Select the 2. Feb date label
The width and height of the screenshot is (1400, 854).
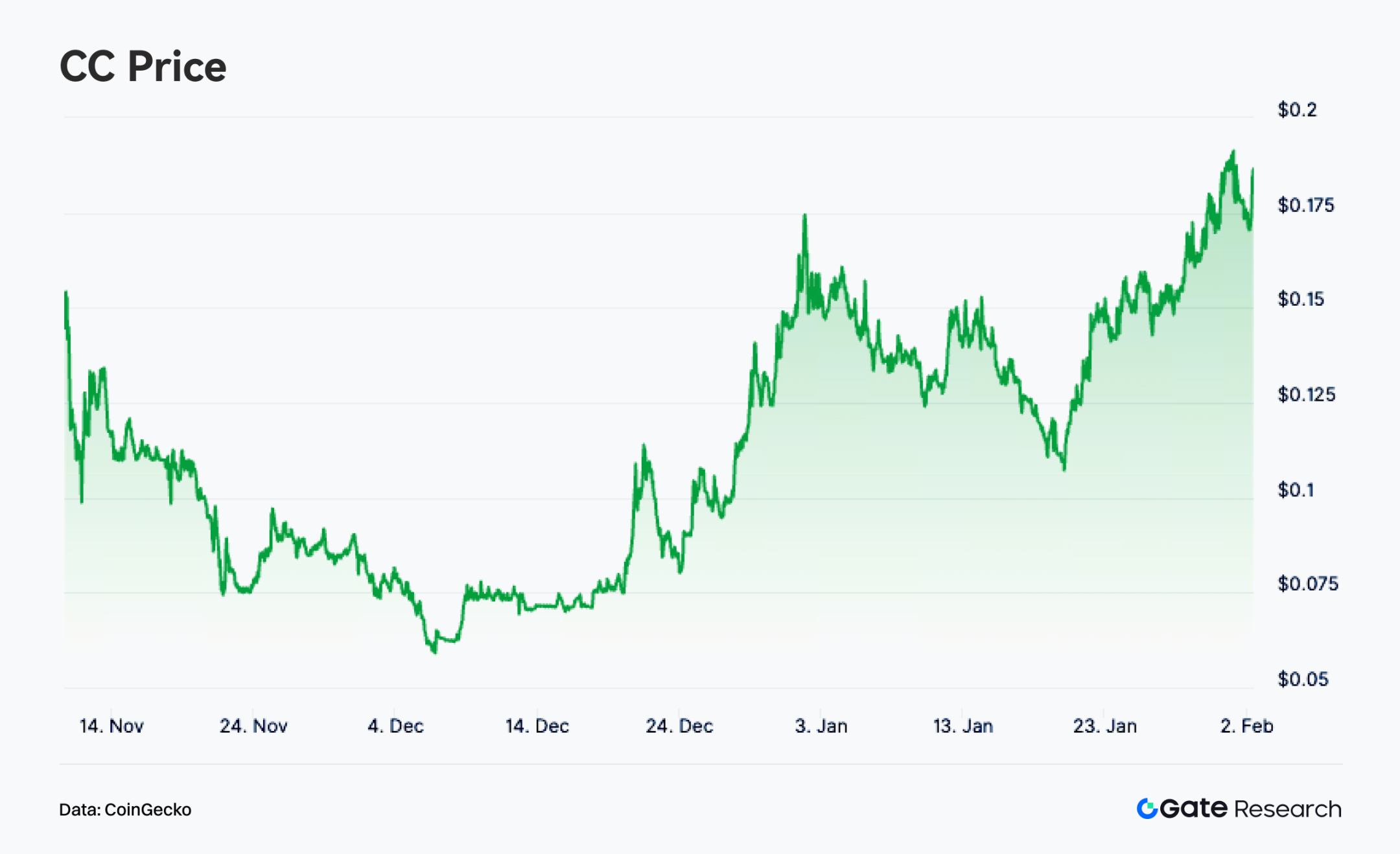click(x=1247, y=726)
